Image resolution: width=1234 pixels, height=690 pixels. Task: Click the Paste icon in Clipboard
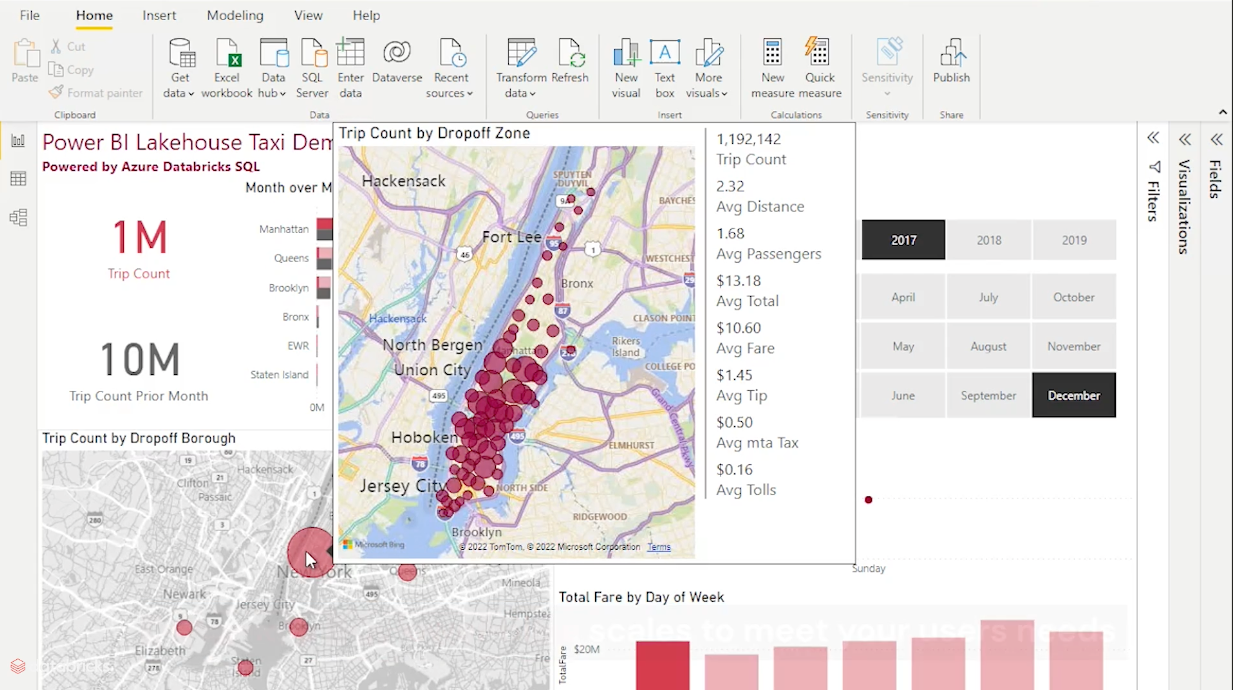coord(25,53)
